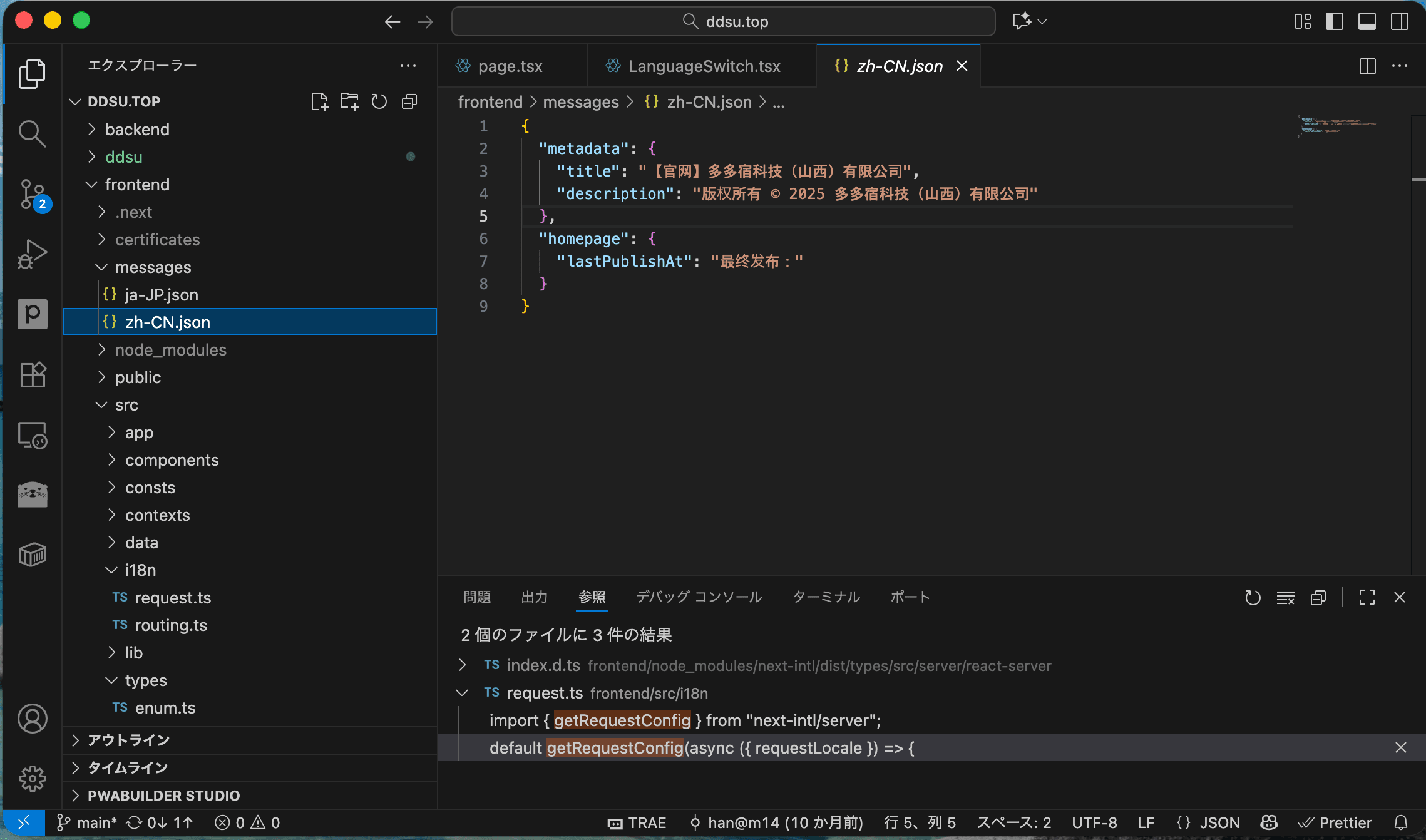Open the Run and Debug view
The width and height of the screenshot is (1426, 840).
32,253
